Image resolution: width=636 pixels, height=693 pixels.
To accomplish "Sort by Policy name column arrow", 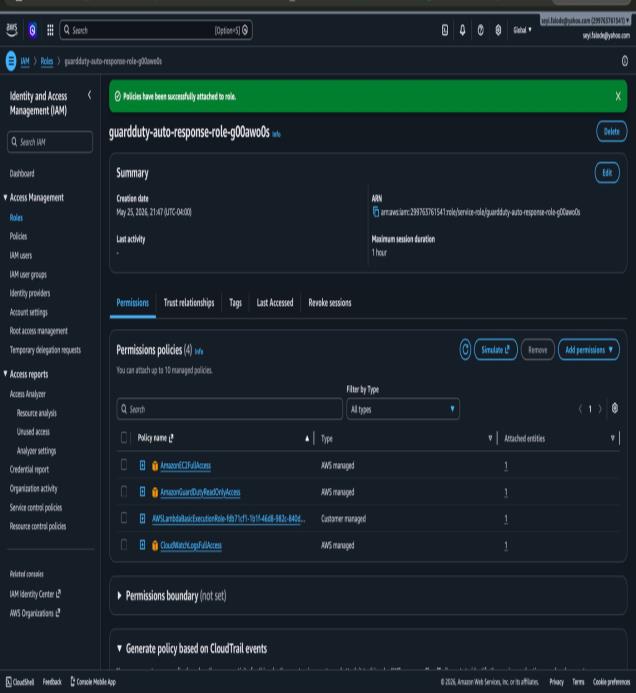I will (x=307, y=438).
